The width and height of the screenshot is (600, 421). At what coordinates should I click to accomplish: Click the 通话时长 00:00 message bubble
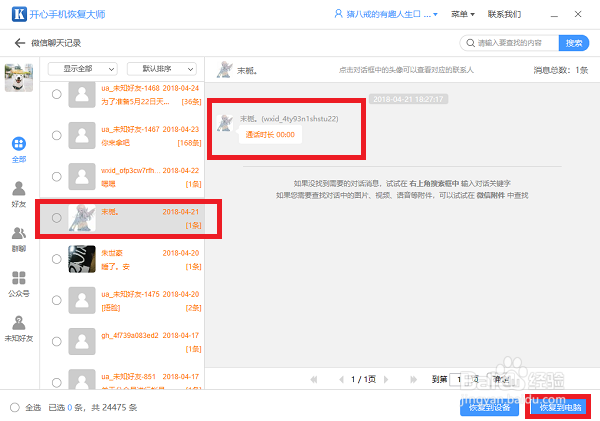pos(270,135)
